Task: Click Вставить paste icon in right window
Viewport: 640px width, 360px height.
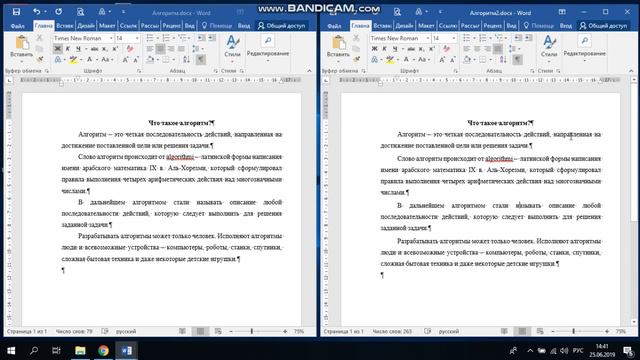Action: (x=338, y=42)
